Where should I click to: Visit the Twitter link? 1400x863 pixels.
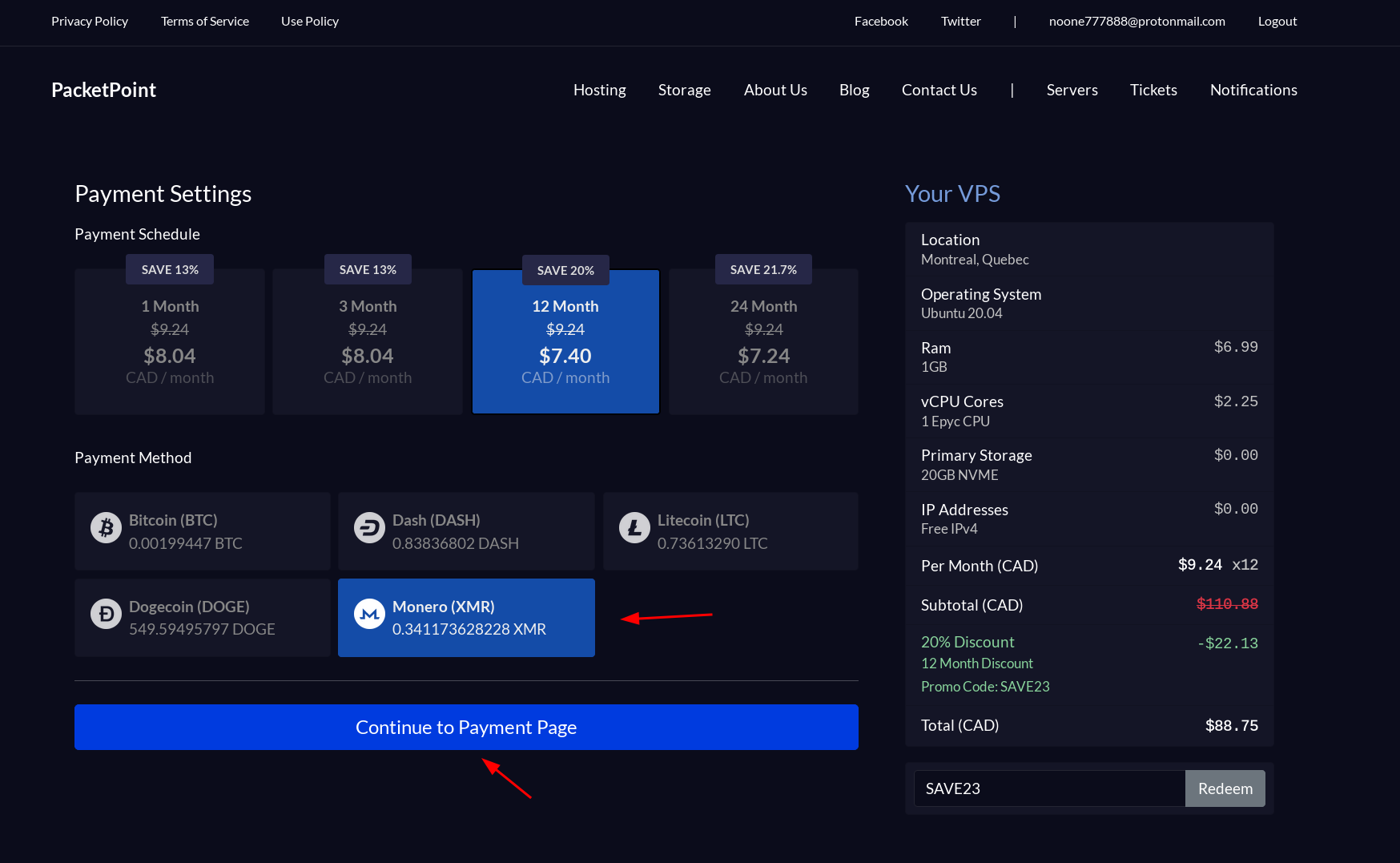[961, 21]
